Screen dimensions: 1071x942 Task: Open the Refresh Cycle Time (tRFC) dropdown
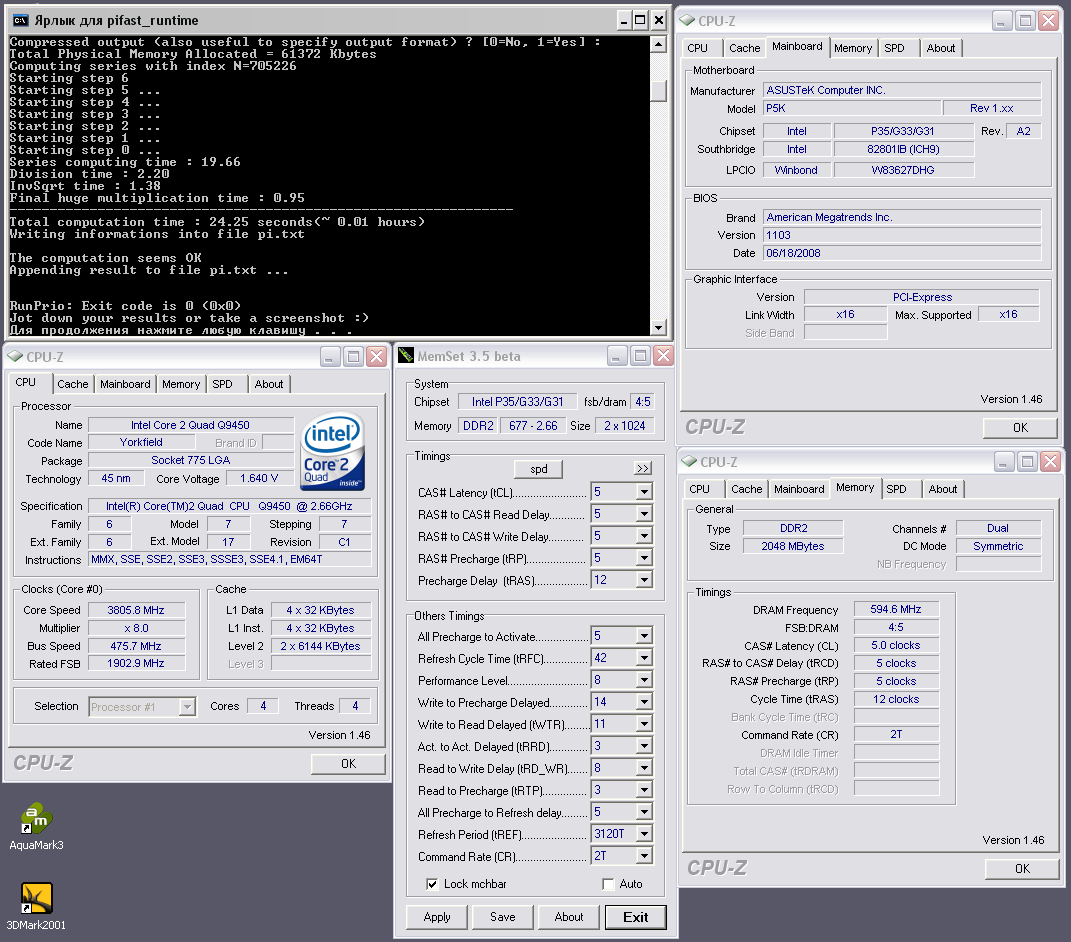pyautogui.click(x=644, y=658)
